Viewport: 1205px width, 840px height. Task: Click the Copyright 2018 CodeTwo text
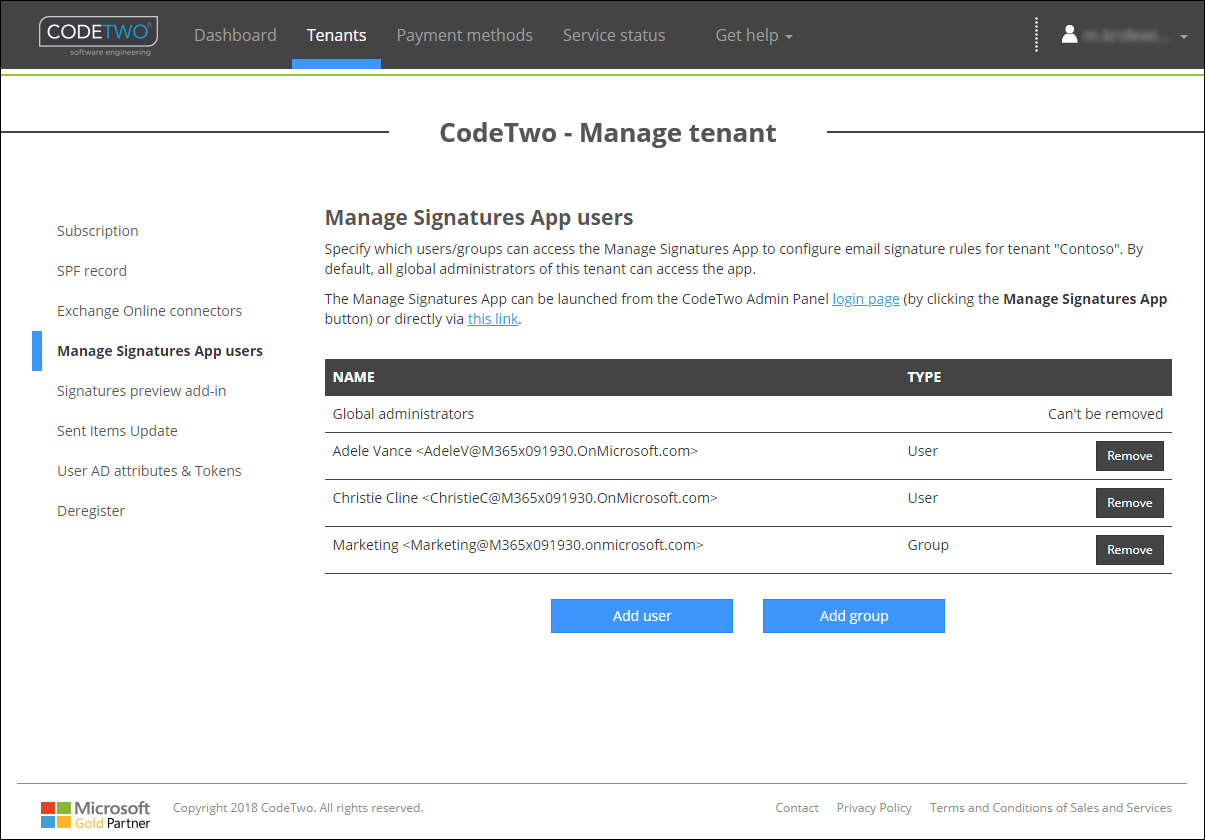click(298, 808)
